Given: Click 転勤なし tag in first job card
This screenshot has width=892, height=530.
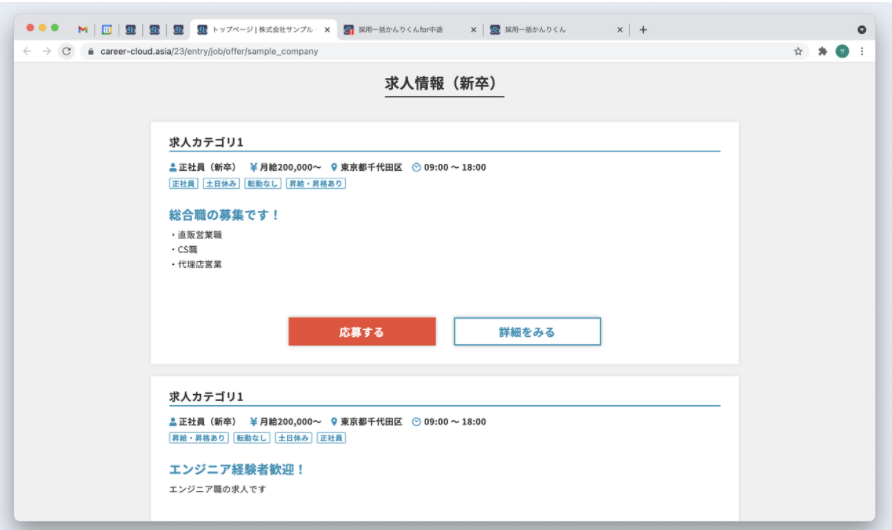Looking at the screenshot, I should tap(262, 184).
